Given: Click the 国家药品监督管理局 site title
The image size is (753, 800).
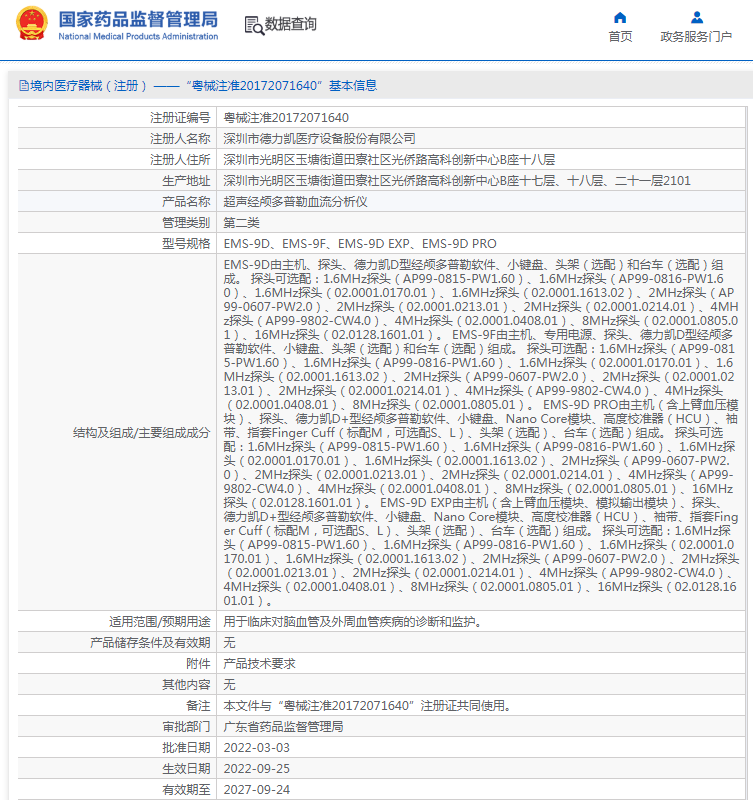Looking at the screenshot, I should [138, 18].
